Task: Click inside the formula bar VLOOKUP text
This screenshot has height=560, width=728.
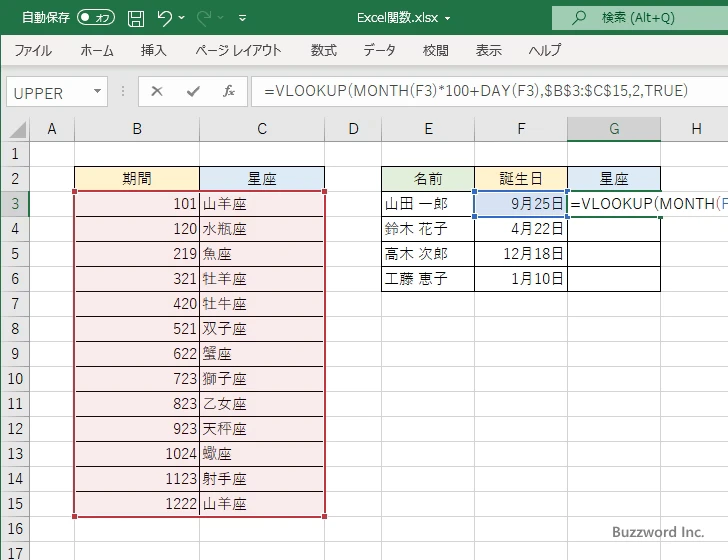Action: tap(476, 91)
